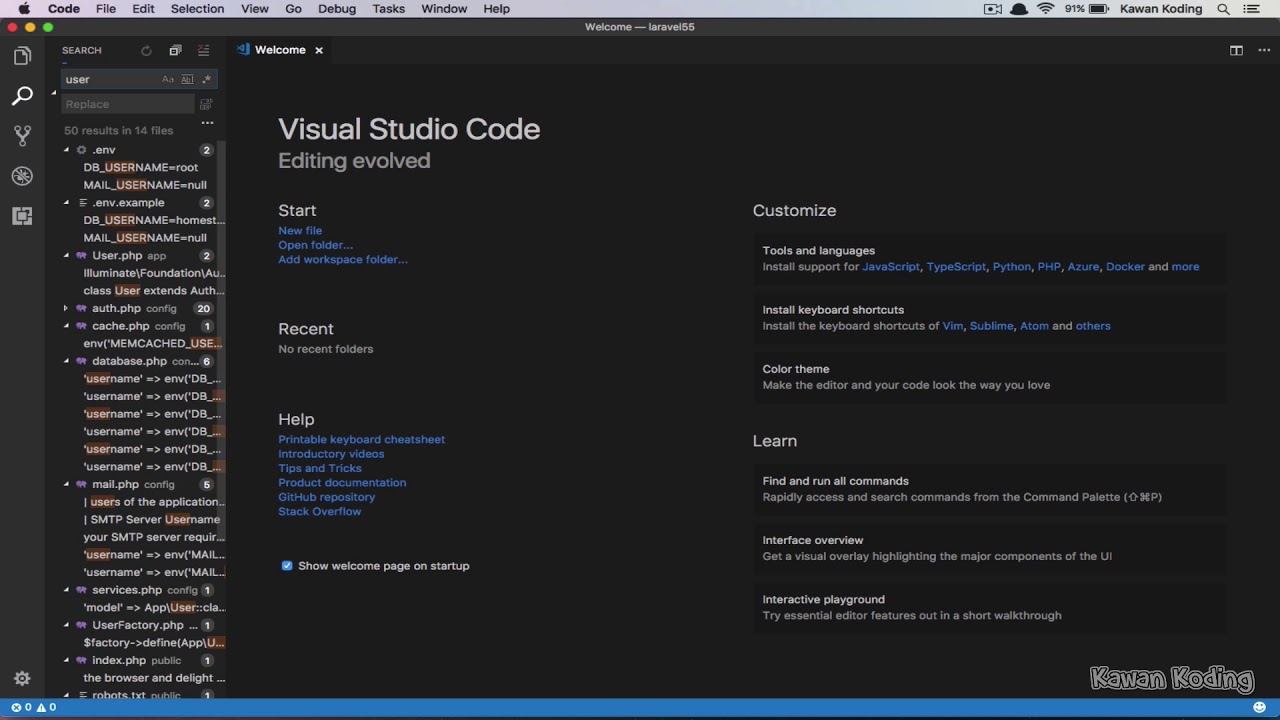Click Add workspace folder link
This screenshot has width=1280, height=720.
tap(343, 260)
